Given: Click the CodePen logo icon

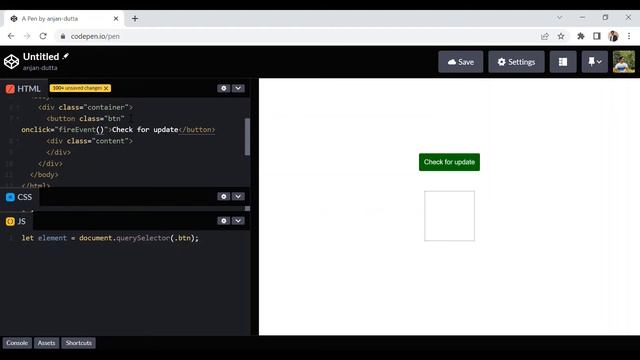Looking at the screenshot, I should pos(11,62).
